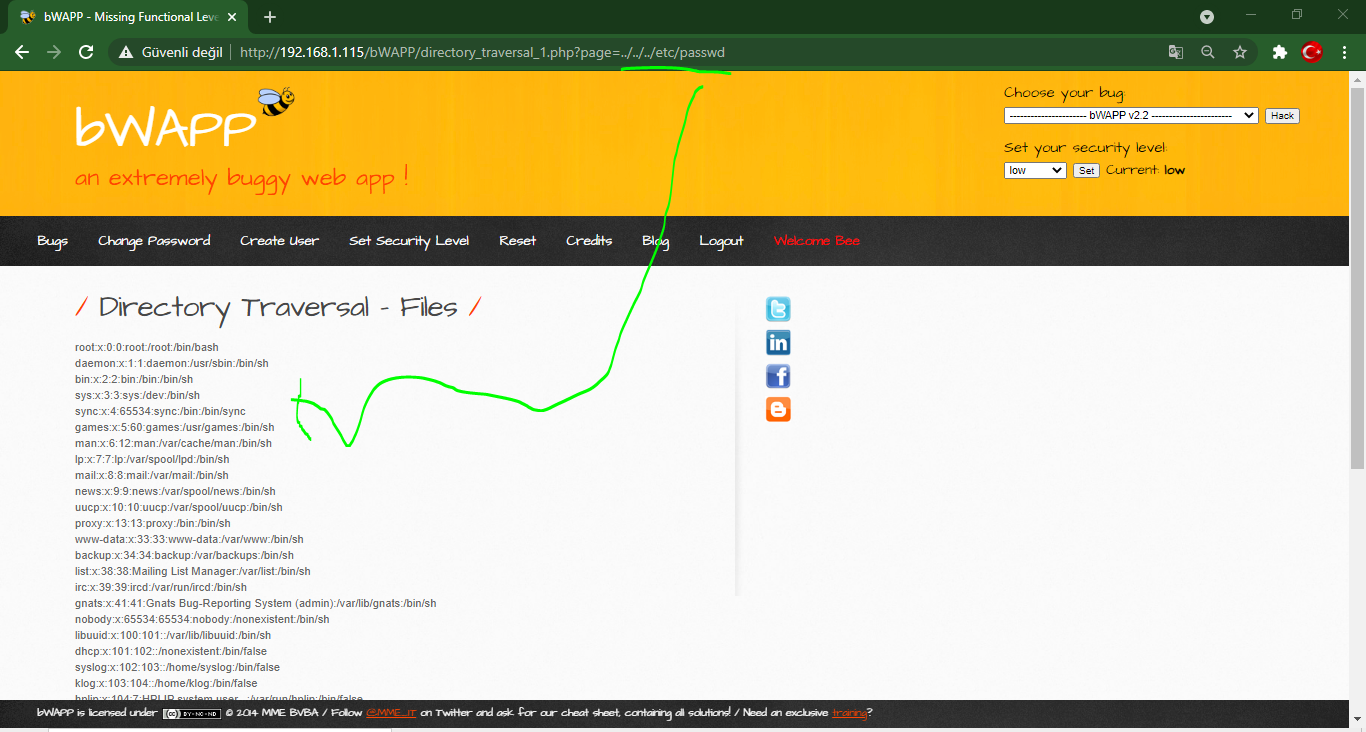Click the syslog:x:102:103 passwd line
This screenshot has width=1366, height=732.
[177, 667]
